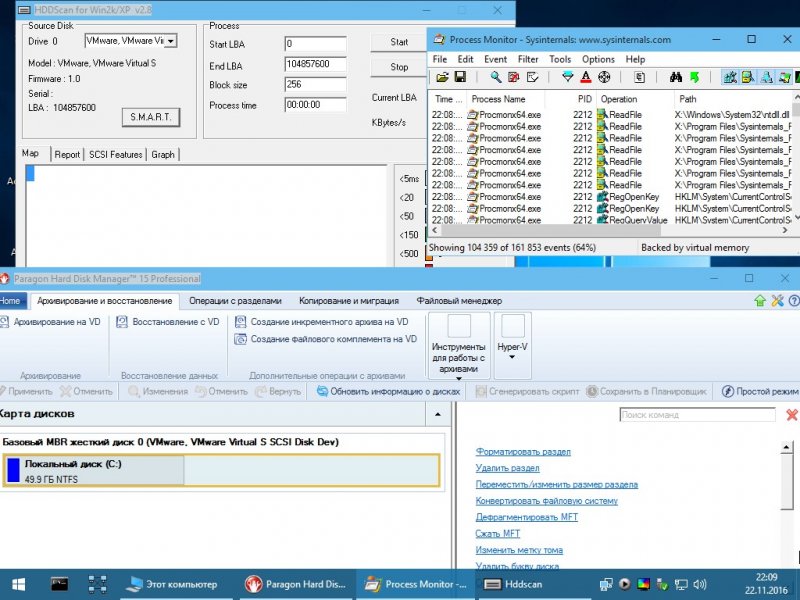Click the Удалить раздел link
Image resolution: width=800 pixels, height=600 pixels.
tap(508, 468)
